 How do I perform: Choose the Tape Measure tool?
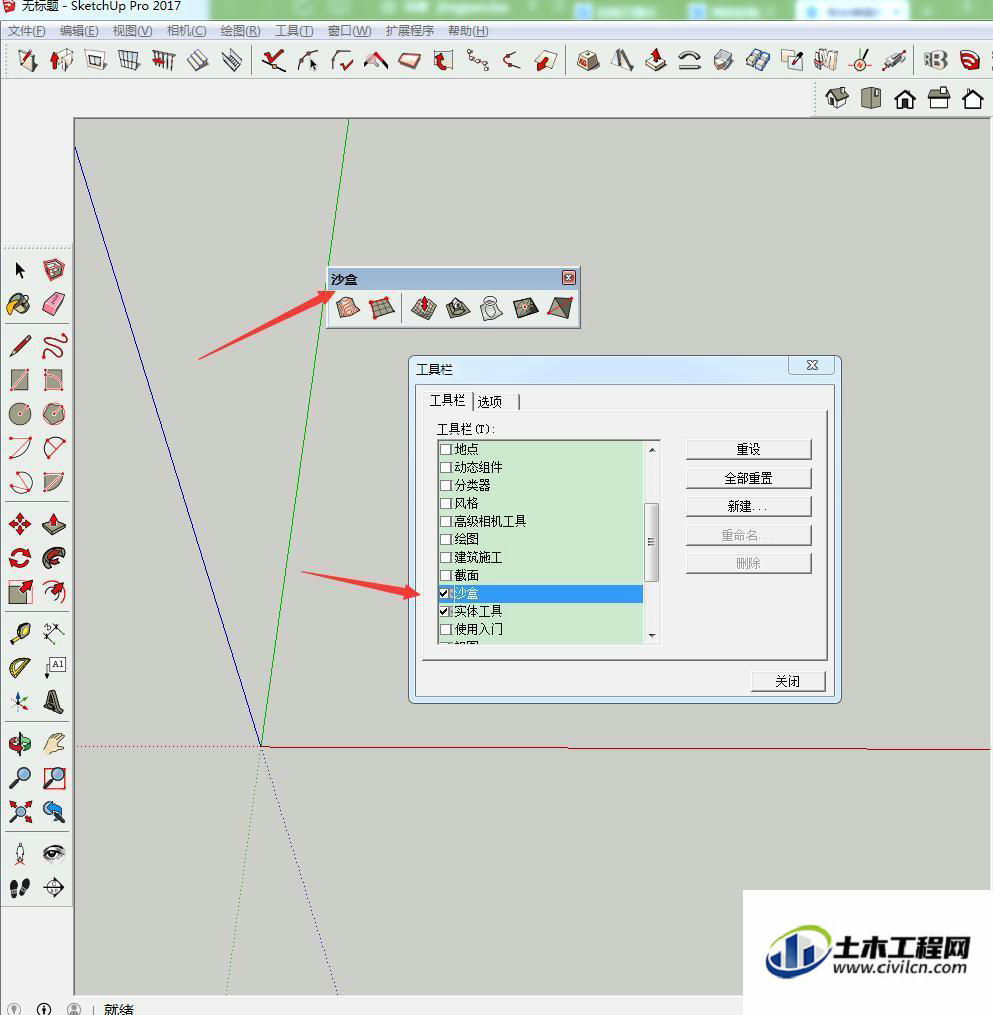(x=20, y=633)
